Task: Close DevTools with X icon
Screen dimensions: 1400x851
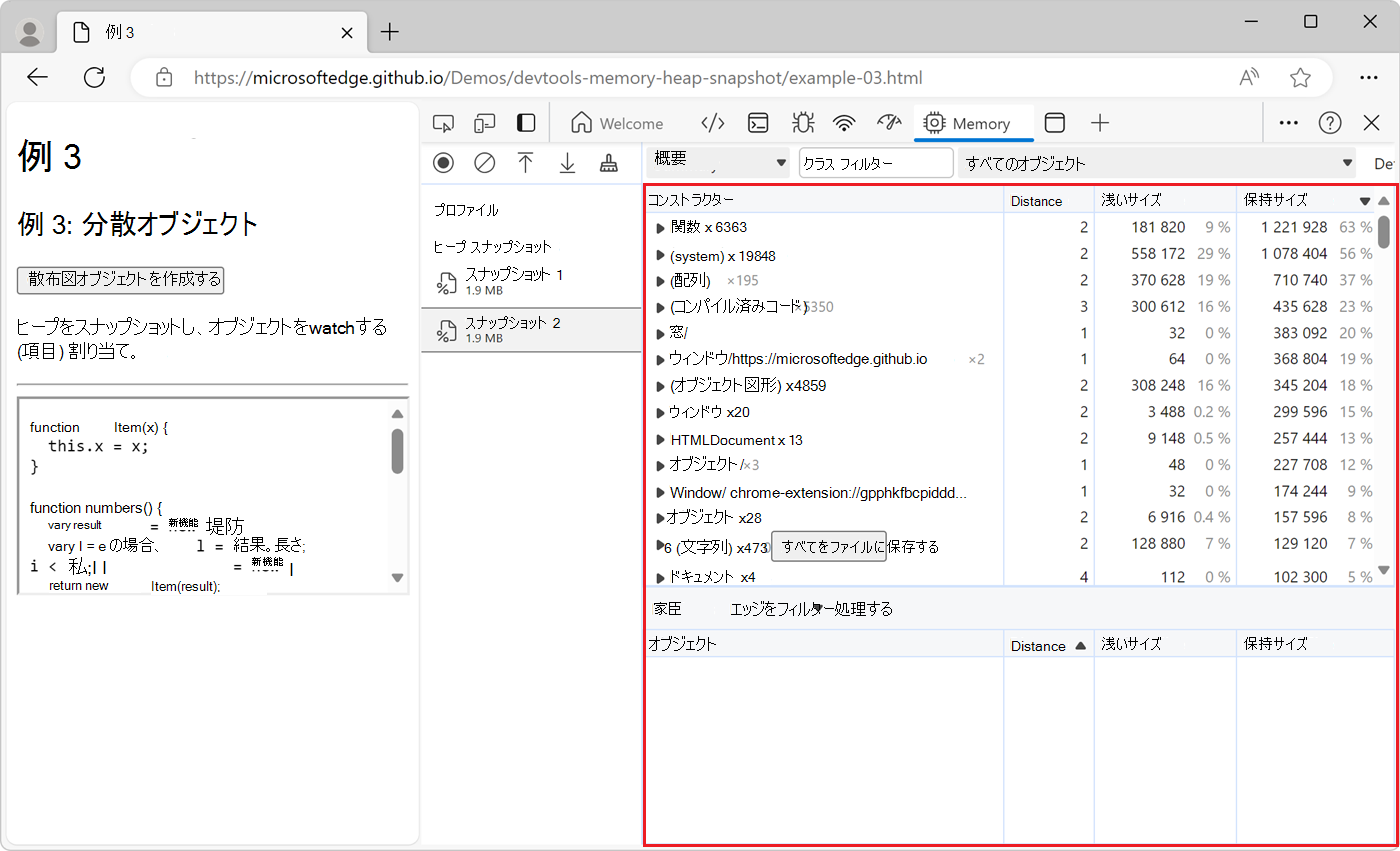Action: [1372, 123]
